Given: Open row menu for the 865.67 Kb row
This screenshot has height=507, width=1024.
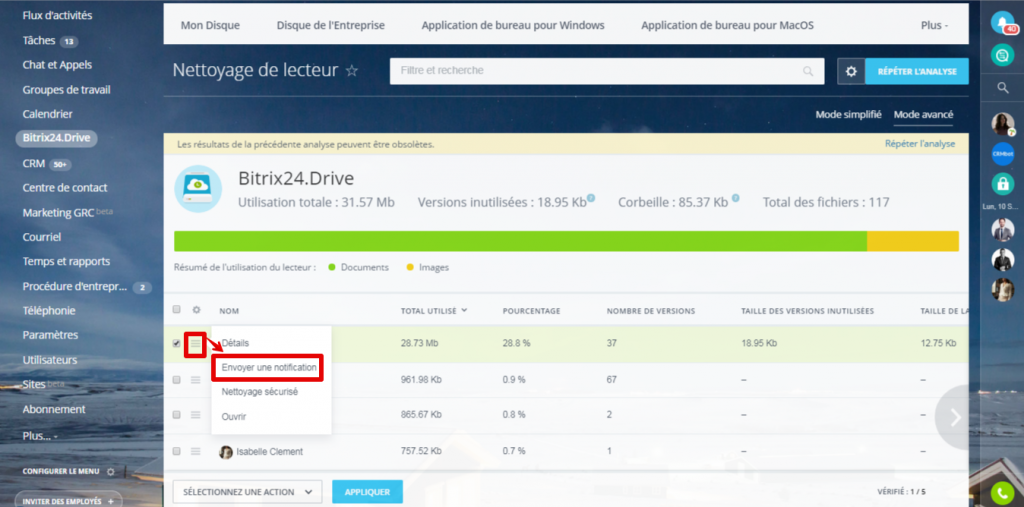Looking at the screenshot, I should click(195, 414).
